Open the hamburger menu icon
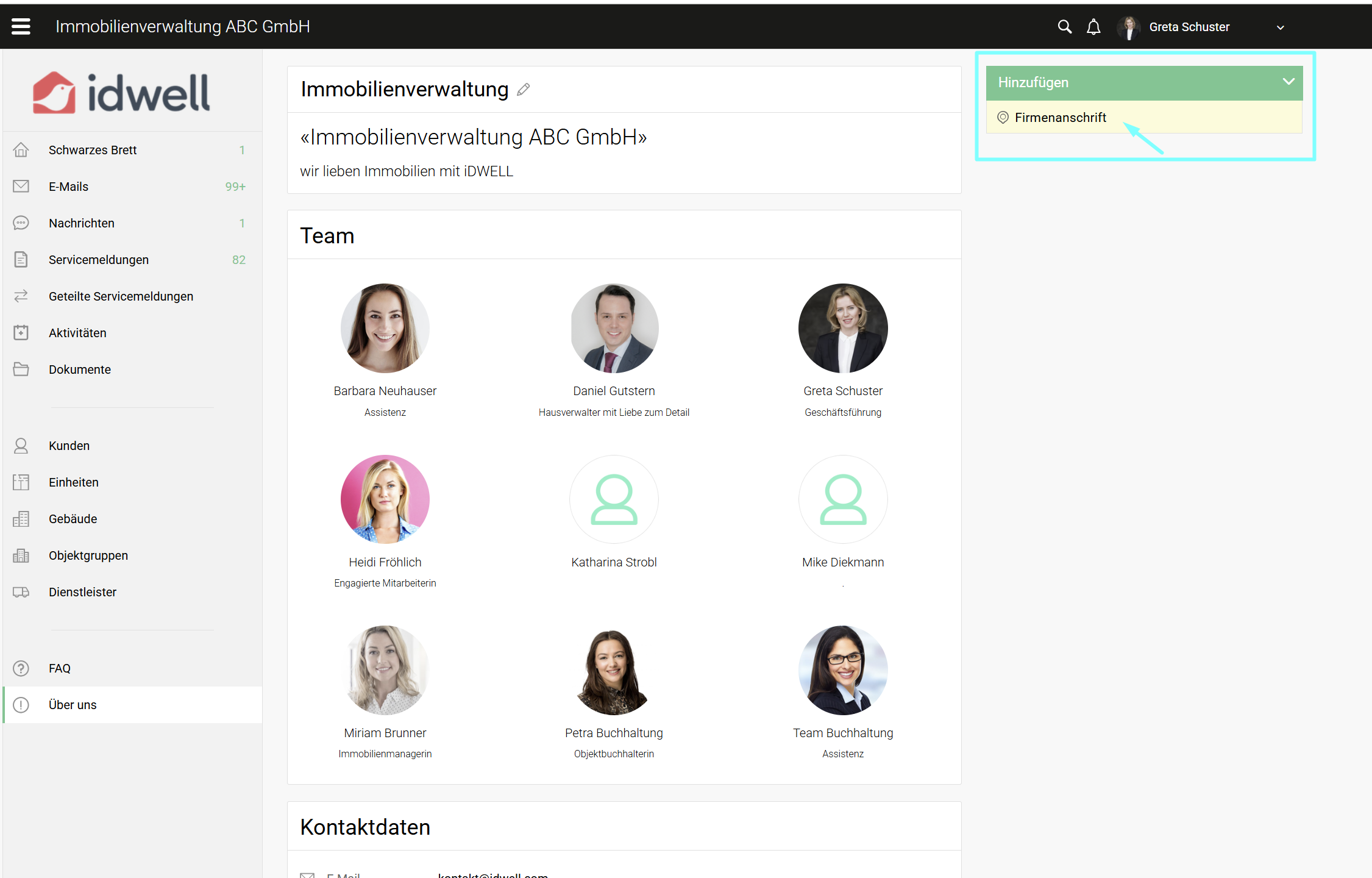Viewport: 1372px width, 878px height. pyautogui.click(x=21, y=26)
